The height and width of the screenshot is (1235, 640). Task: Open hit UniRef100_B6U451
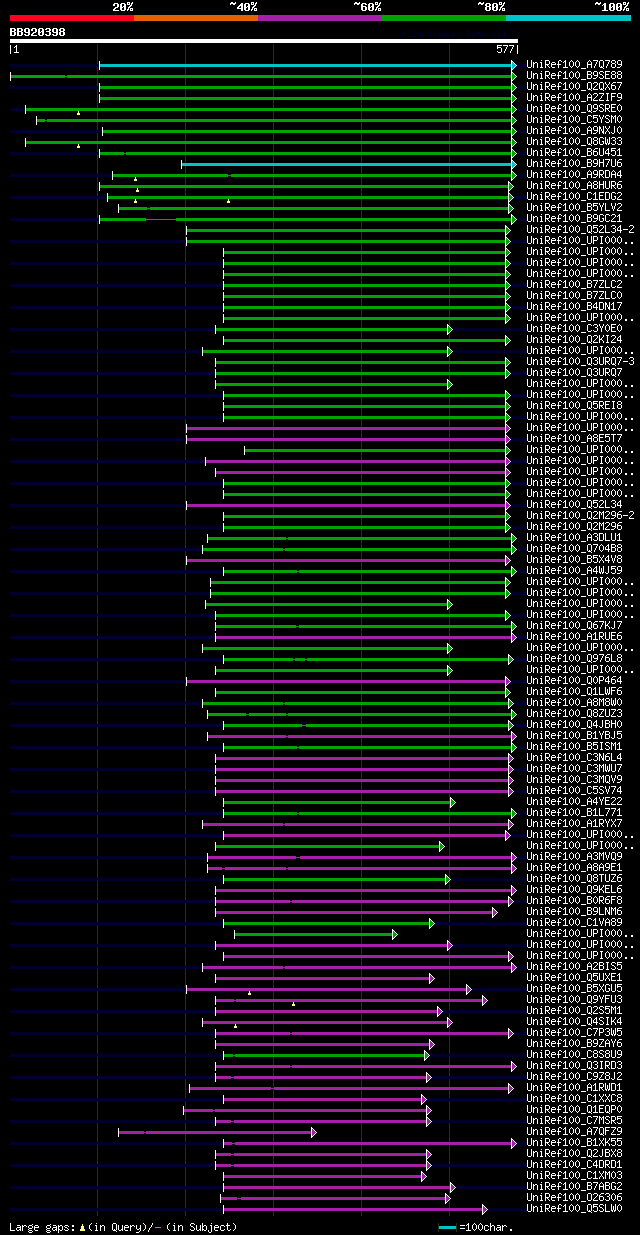[574, 153]
